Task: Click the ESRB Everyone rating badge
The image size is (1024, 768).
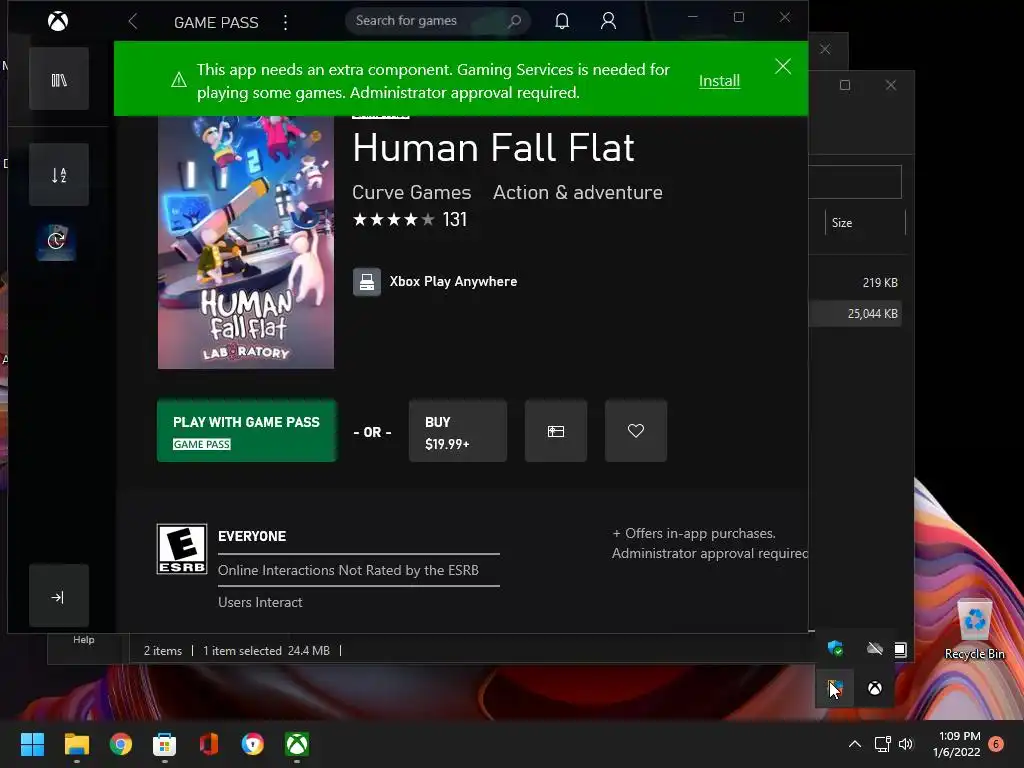Action: coord(182,549)
